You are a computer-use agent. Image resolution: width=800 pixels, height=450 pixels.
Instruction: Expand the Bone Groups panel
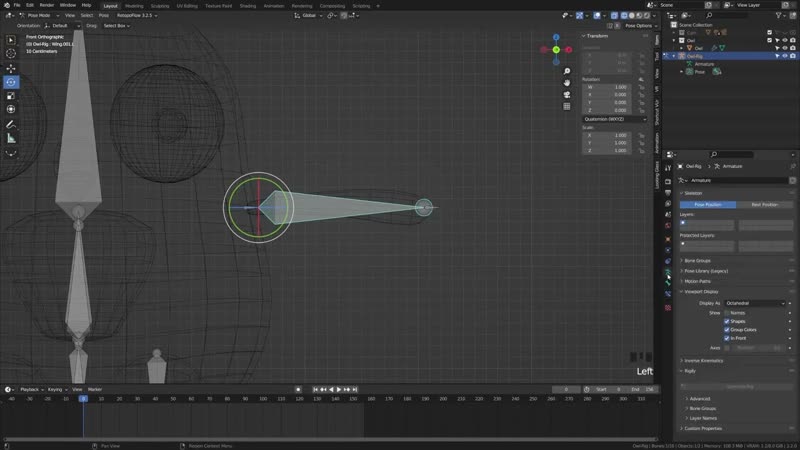(697, 261)
